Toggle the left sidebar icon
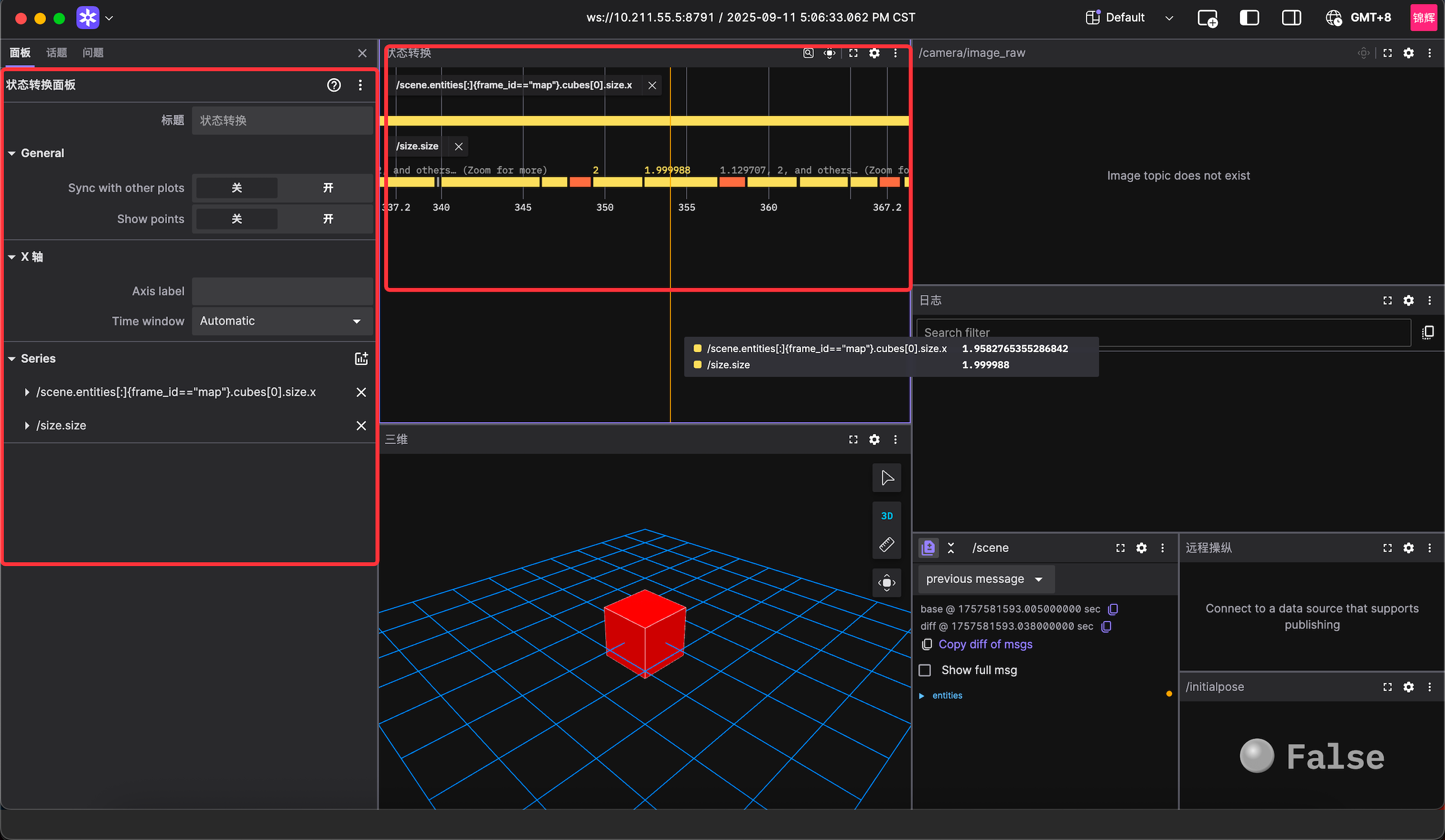 1249,18
